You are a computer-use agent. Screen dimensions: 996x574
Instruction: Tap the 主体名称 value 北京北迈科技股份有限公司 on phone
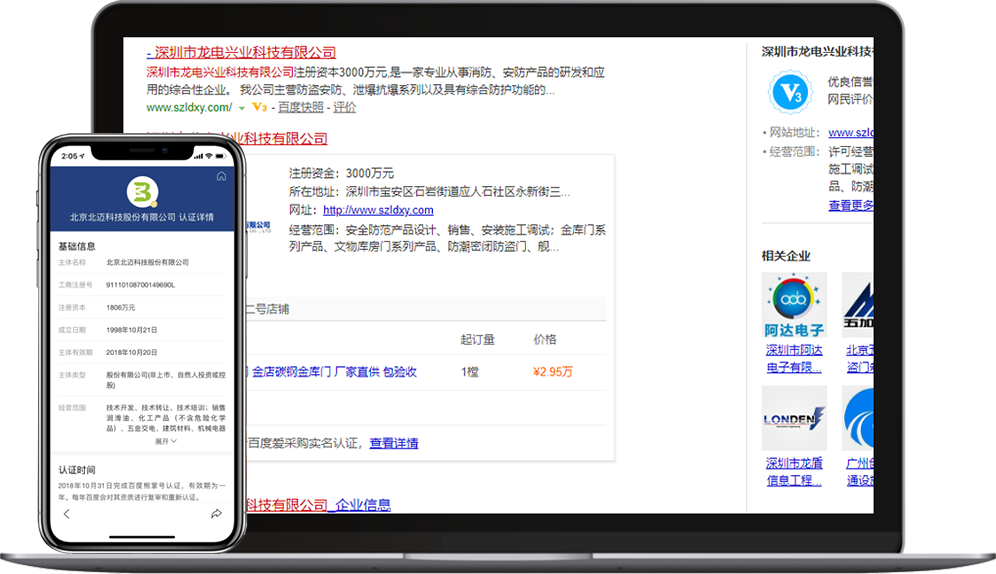[147, 262]
